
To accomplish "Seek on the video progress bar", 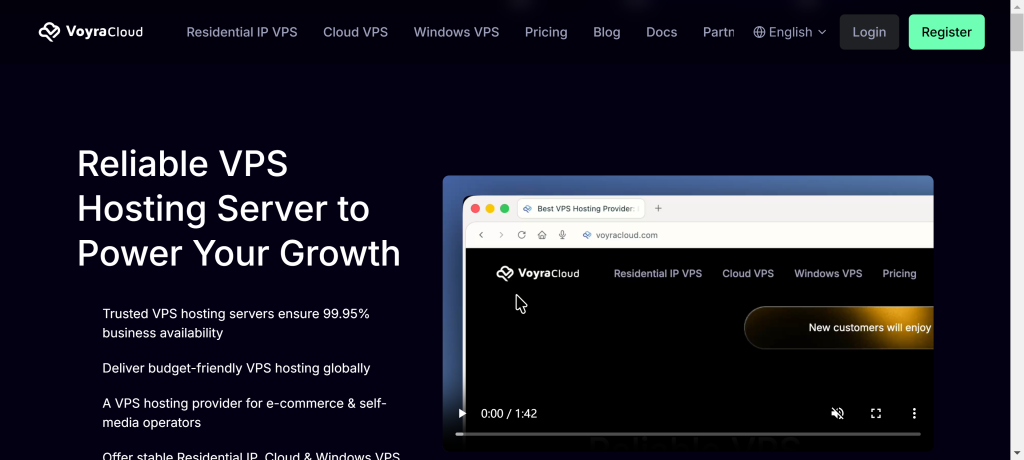I will pos(687,434).
